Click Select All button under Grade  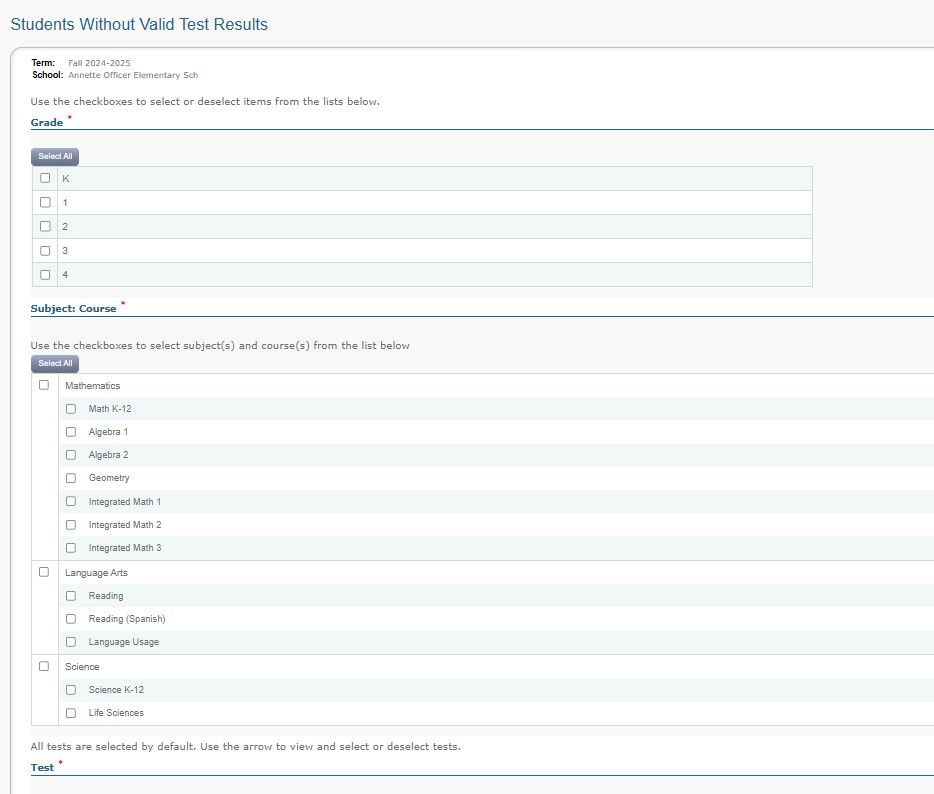point(55,156)
